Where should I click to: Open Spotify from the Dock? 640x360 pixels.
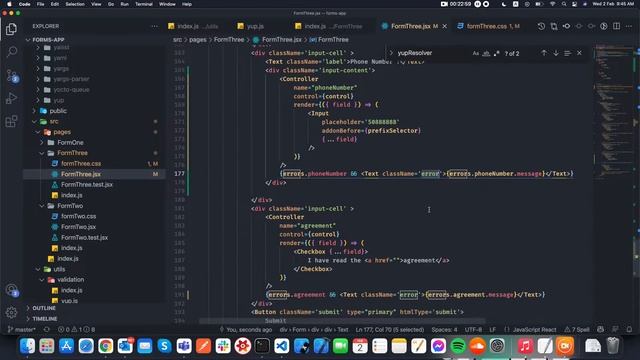pyautogui.click(x=458, y=346)
